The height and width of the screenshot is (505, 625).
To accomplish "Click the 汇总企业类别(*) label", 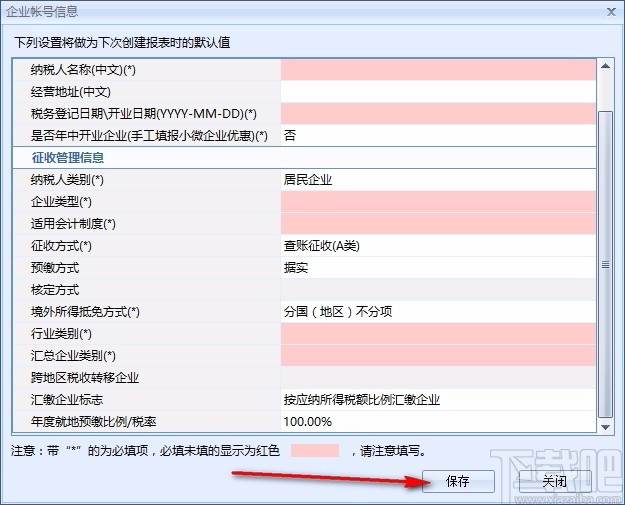I will pyautogui.click(x=73, y=356).
